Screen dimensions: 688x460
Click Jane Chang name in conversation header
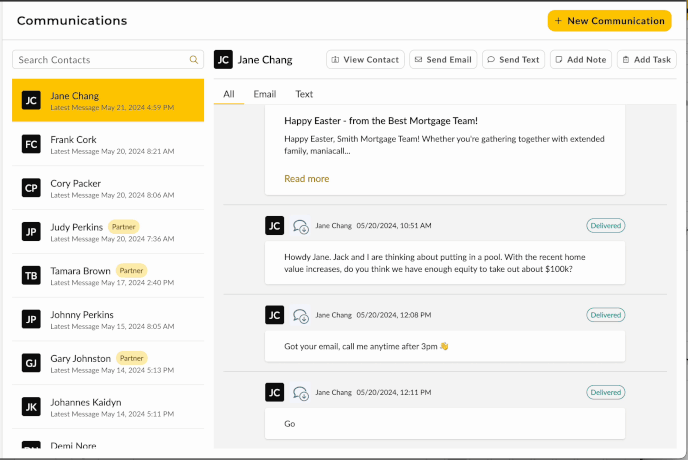tap(265, 60)
